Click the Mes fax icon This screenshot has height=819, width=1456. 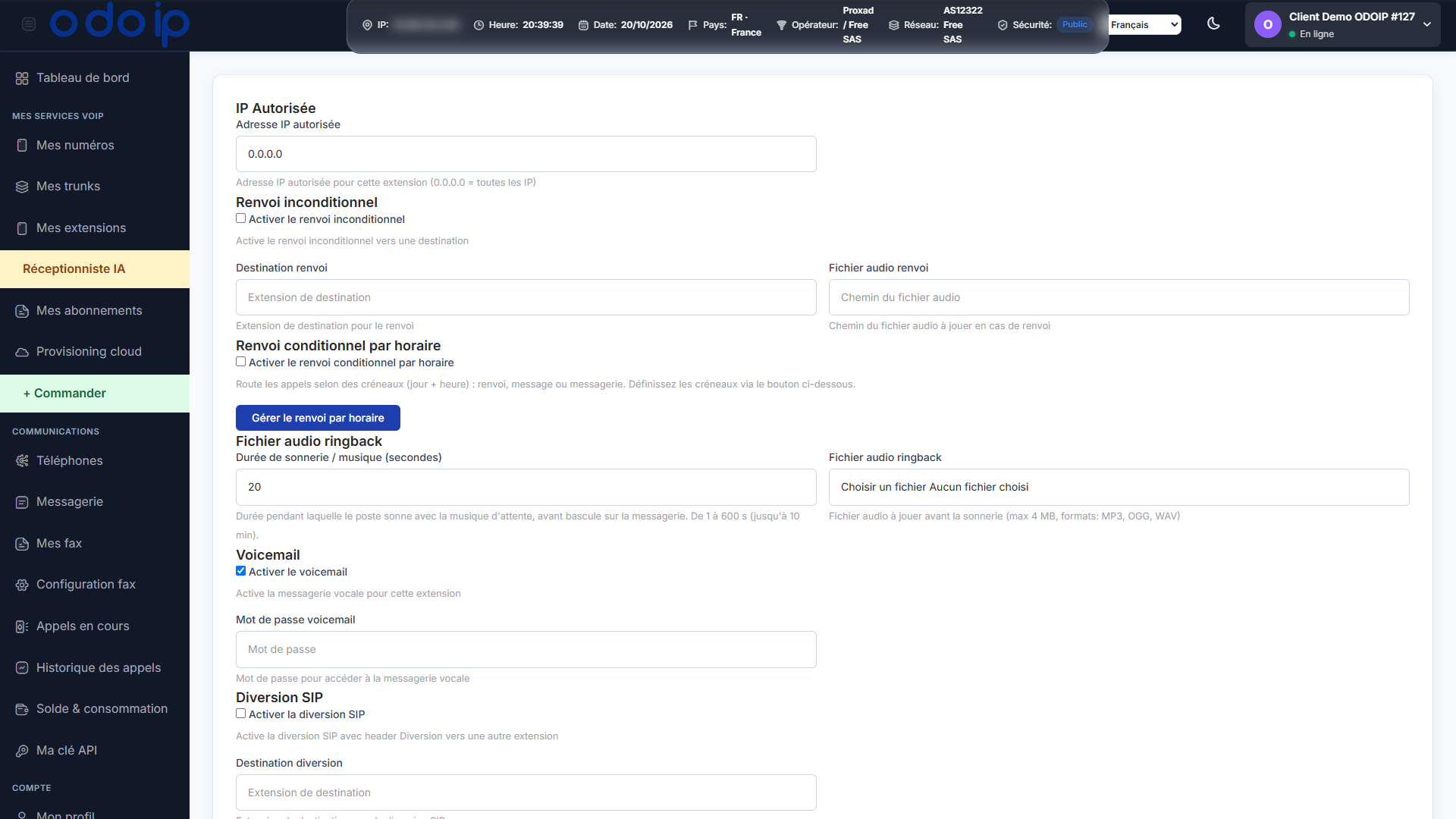(x=22, y=544)
